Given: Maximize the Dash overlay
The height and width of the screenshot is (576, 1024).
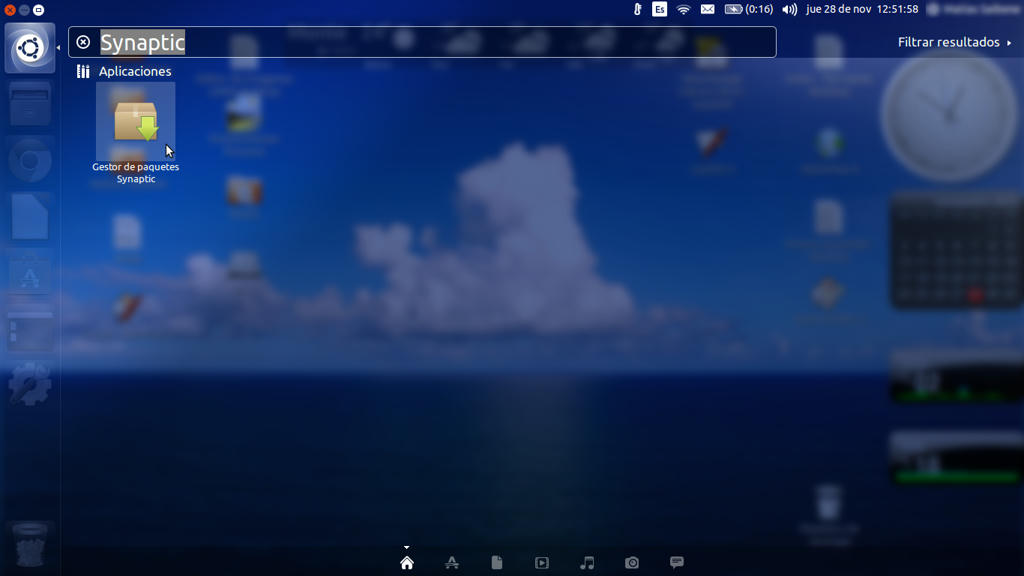Looking at the screenshot, I should coord(39,10).
